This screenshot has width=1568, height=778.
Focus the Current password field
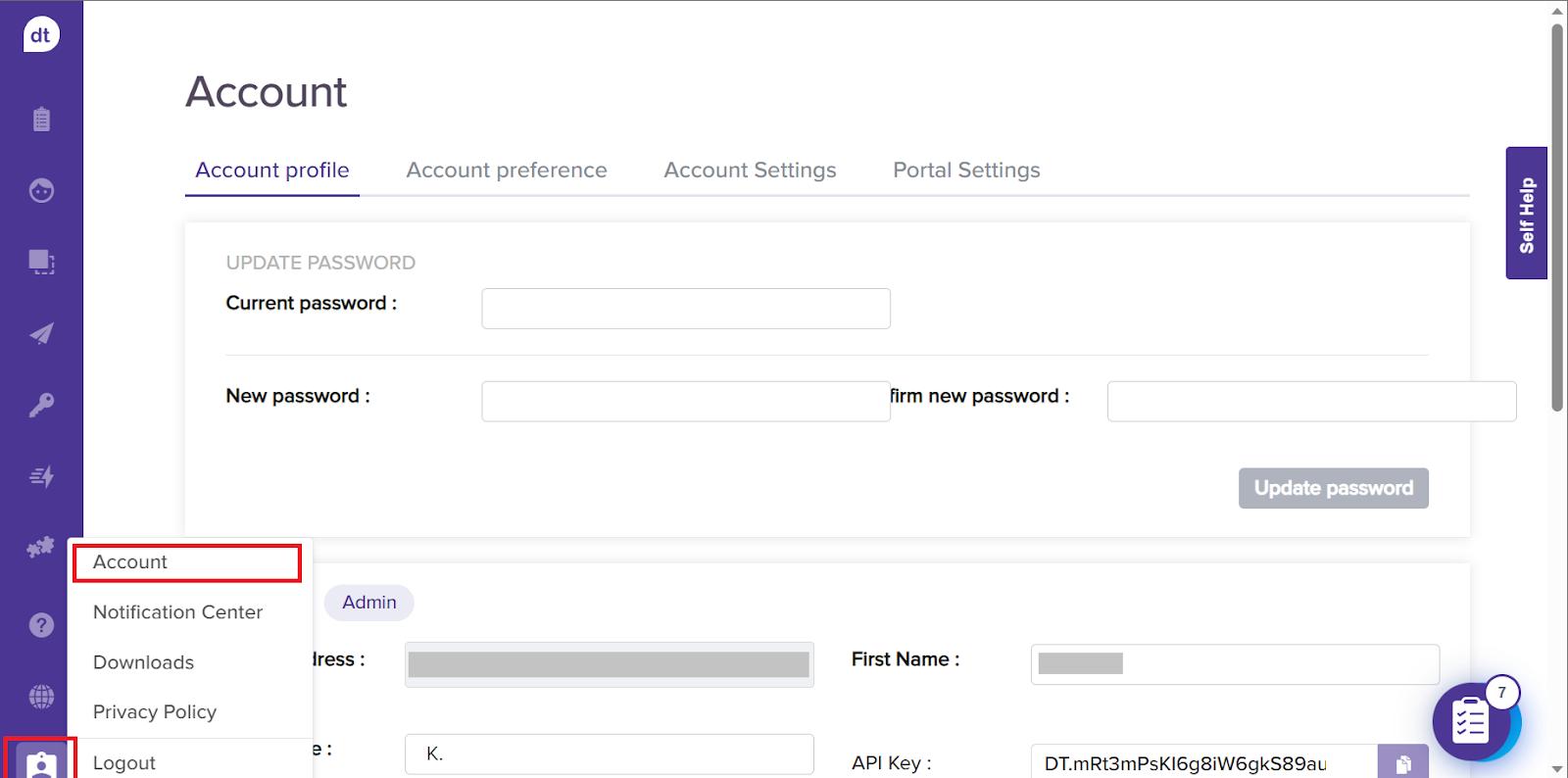tap(686, 309)
